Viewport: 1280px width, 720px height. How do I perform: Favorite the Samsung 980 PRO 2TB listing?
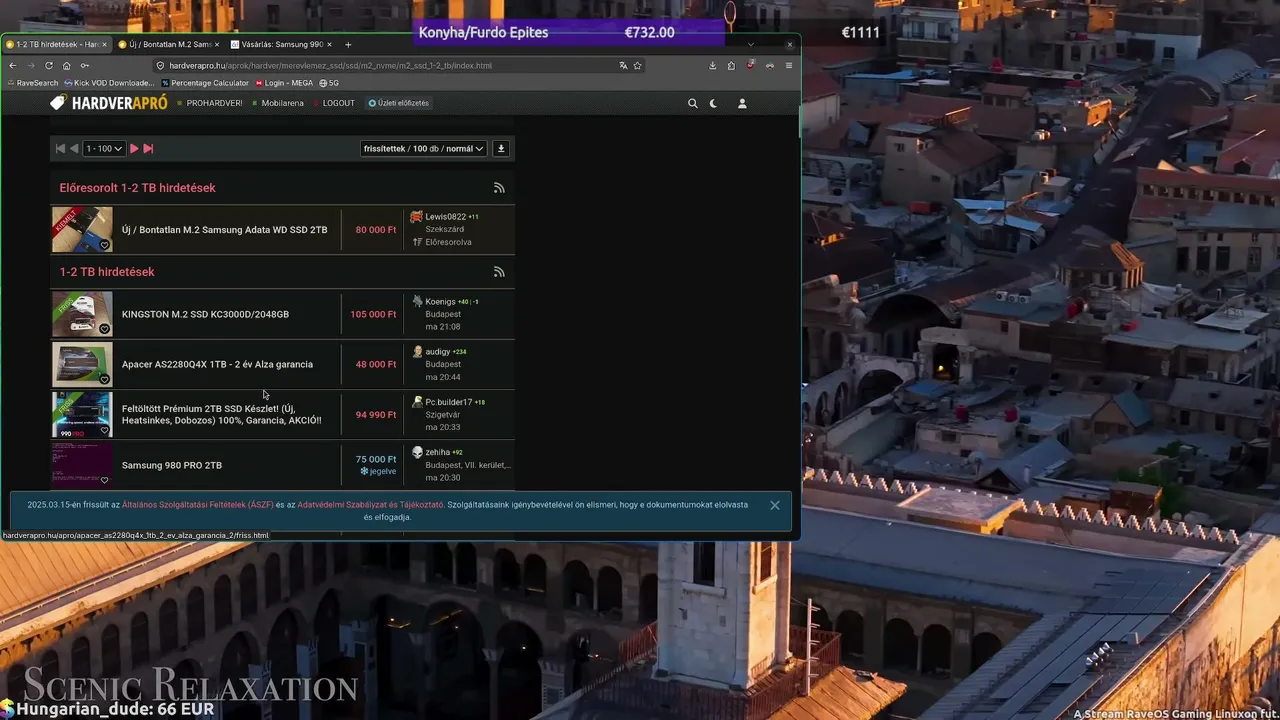[104, 480]
